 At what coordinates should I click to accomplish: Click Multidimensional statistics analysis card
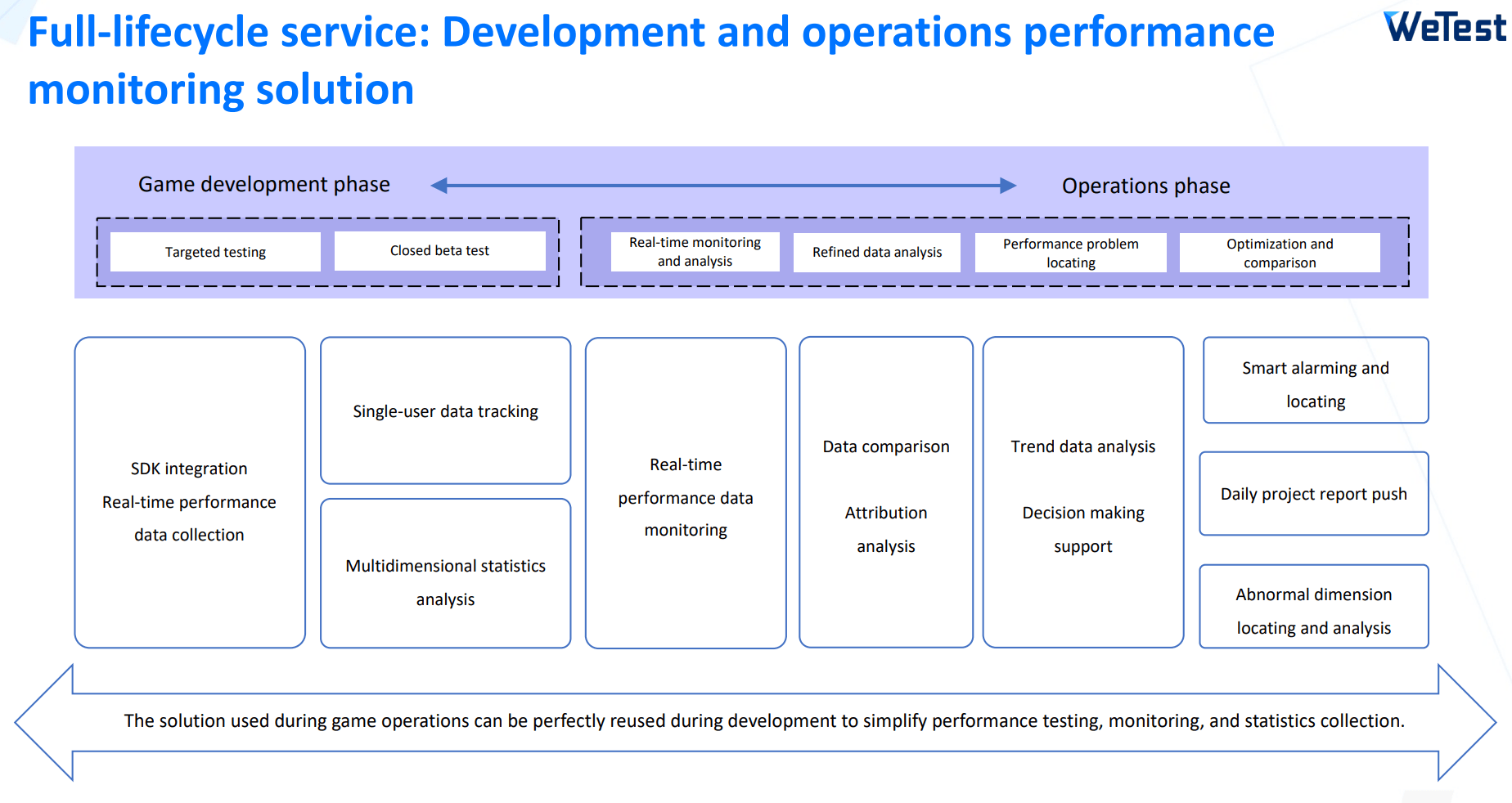(446, 573)
